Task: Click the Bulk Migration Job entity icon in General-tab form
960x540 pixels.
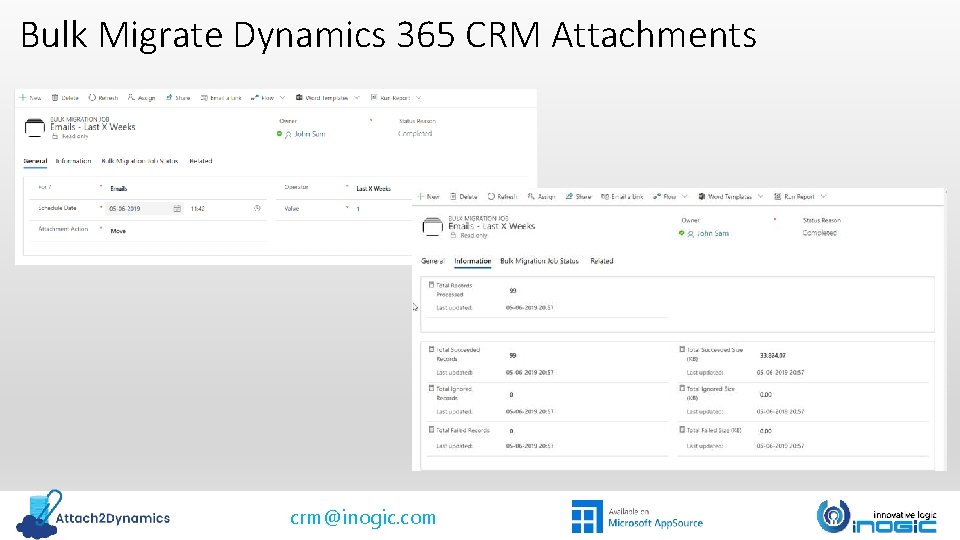Action: coord(35,127)
